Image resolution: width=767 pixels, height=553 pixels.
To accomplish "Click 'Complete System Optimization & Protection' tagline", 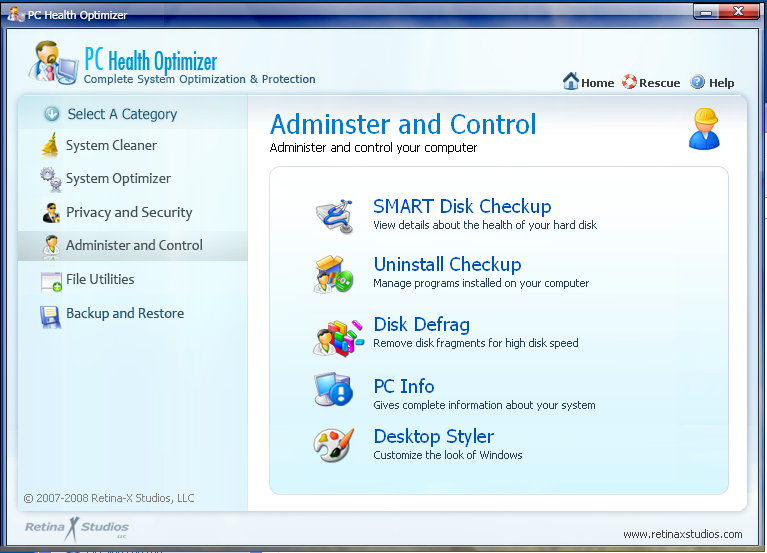I will [x=200, y=79].
